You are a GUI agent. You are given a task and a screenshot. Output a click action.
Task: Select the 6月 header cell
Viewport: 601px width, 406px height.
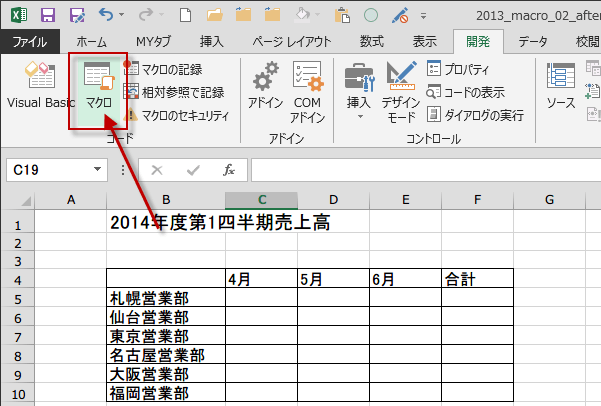tap(406, 279)
